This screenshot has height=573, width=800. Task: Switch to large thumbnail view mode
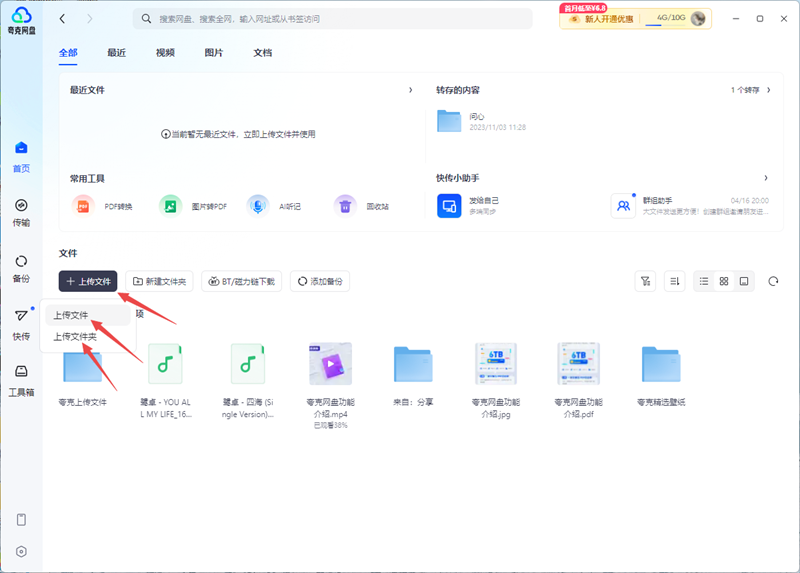click(744, 282)
